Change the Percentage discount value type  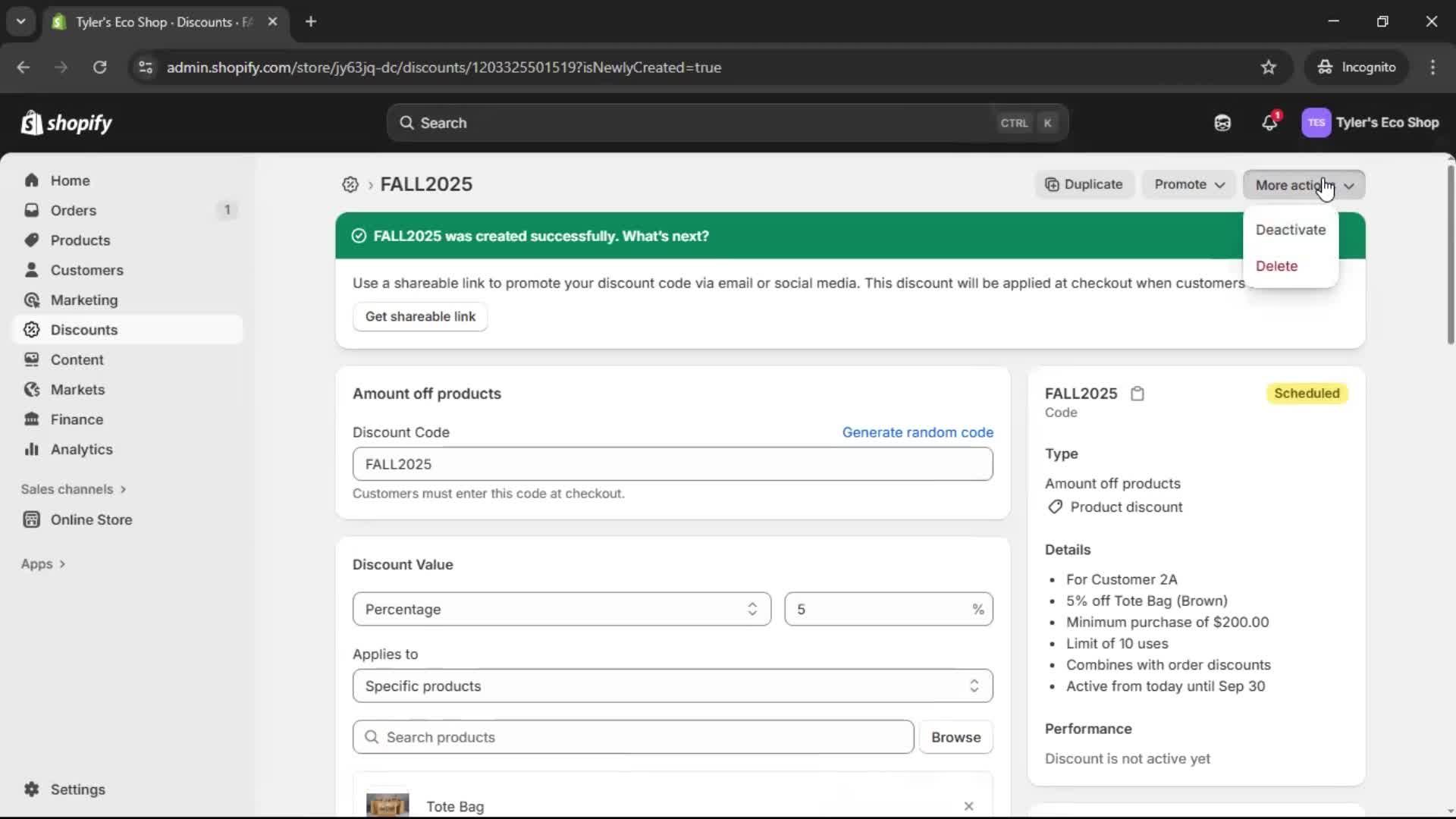[560, 609]
